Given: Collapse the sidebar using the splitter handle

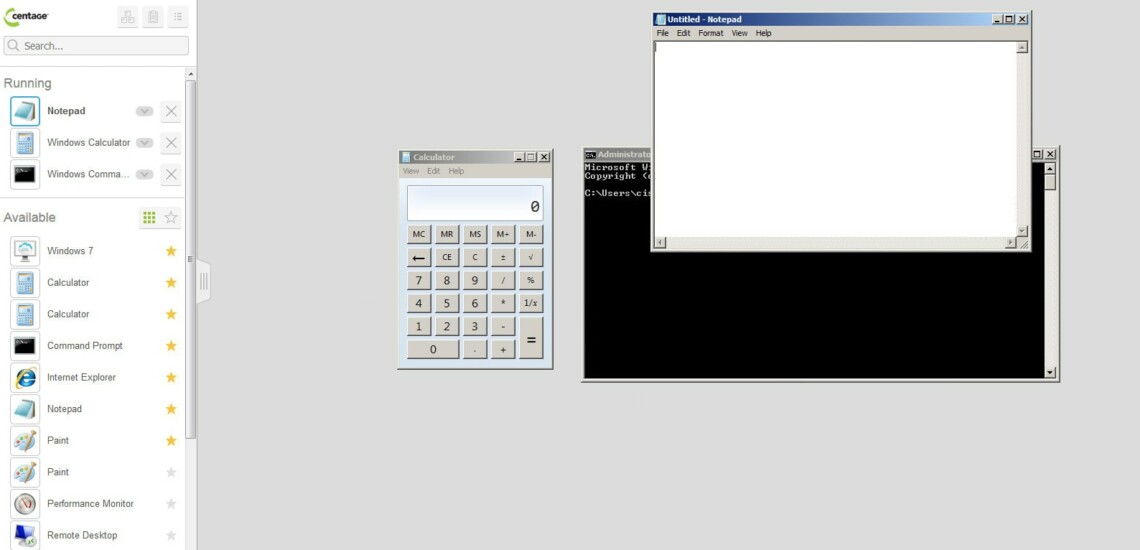Looking at the screenshot, I should 204,282.
